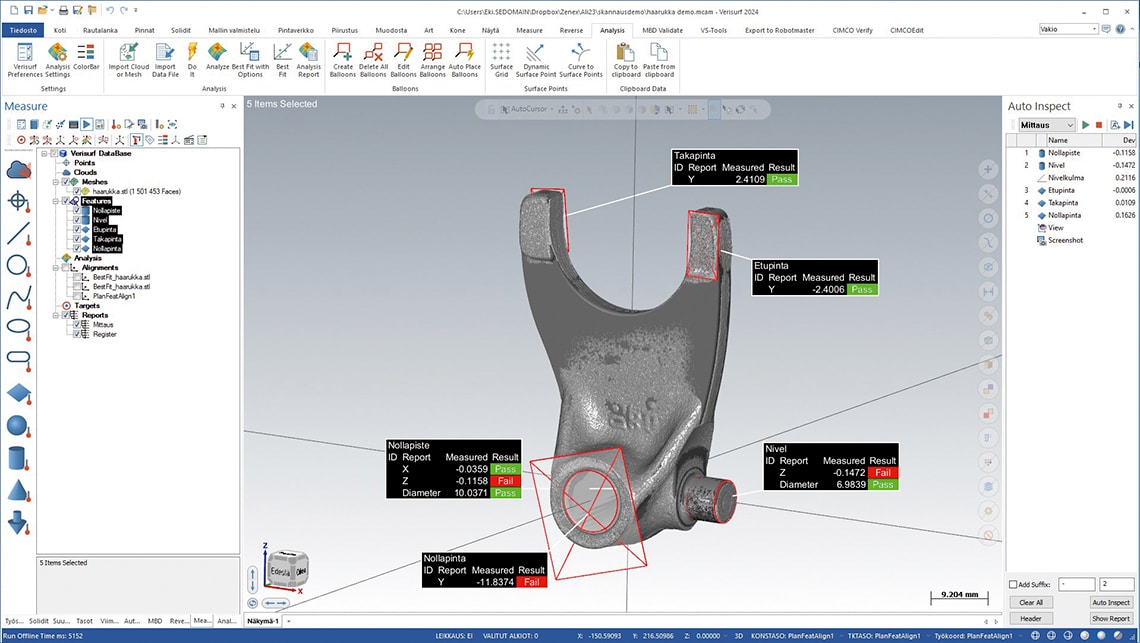Collapse the Verisurf DataBase tree node

click(44, 154)
